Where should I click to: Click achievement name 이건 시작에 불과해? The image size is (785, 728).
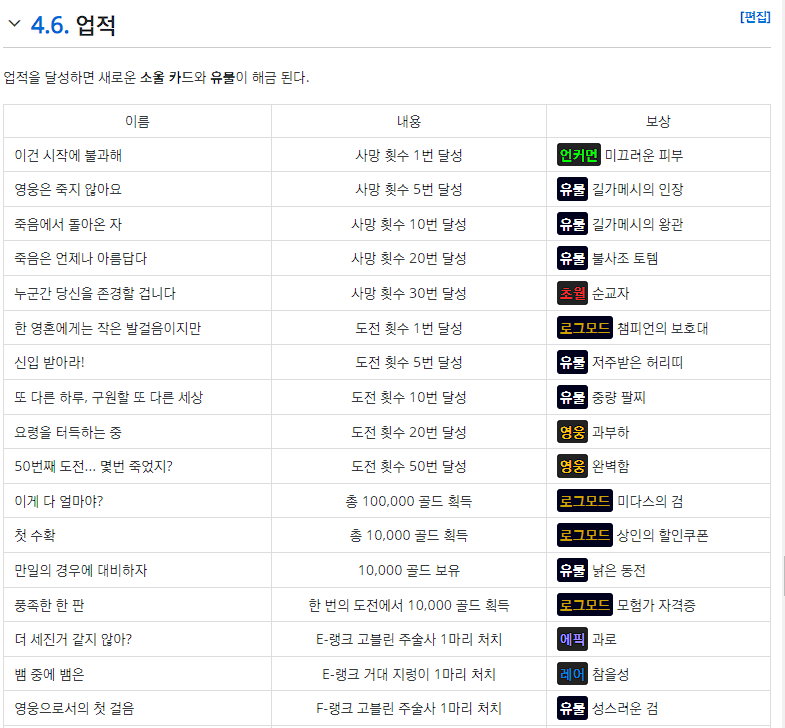coord(68,155)
